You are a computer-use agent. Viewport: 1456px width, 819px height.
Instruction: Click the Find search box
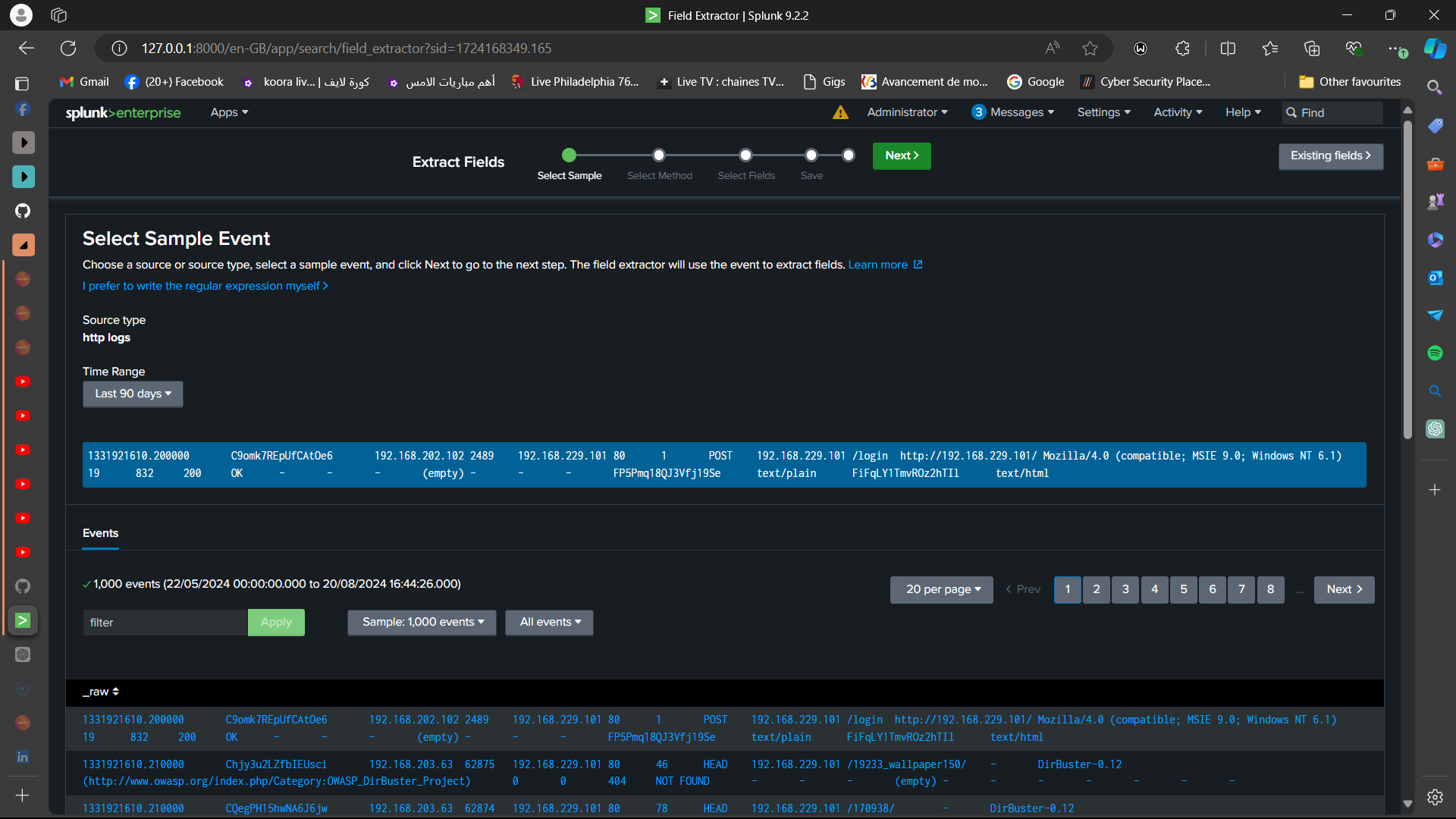(1332, 112)
